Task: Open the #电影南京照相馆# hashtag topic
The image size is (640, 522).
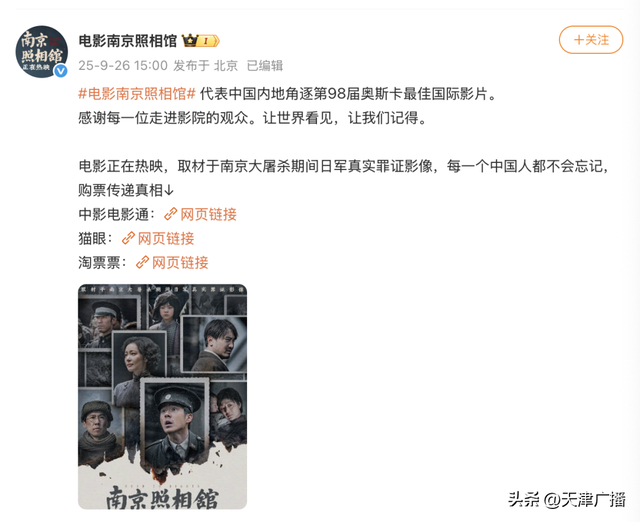Action: 137,94
